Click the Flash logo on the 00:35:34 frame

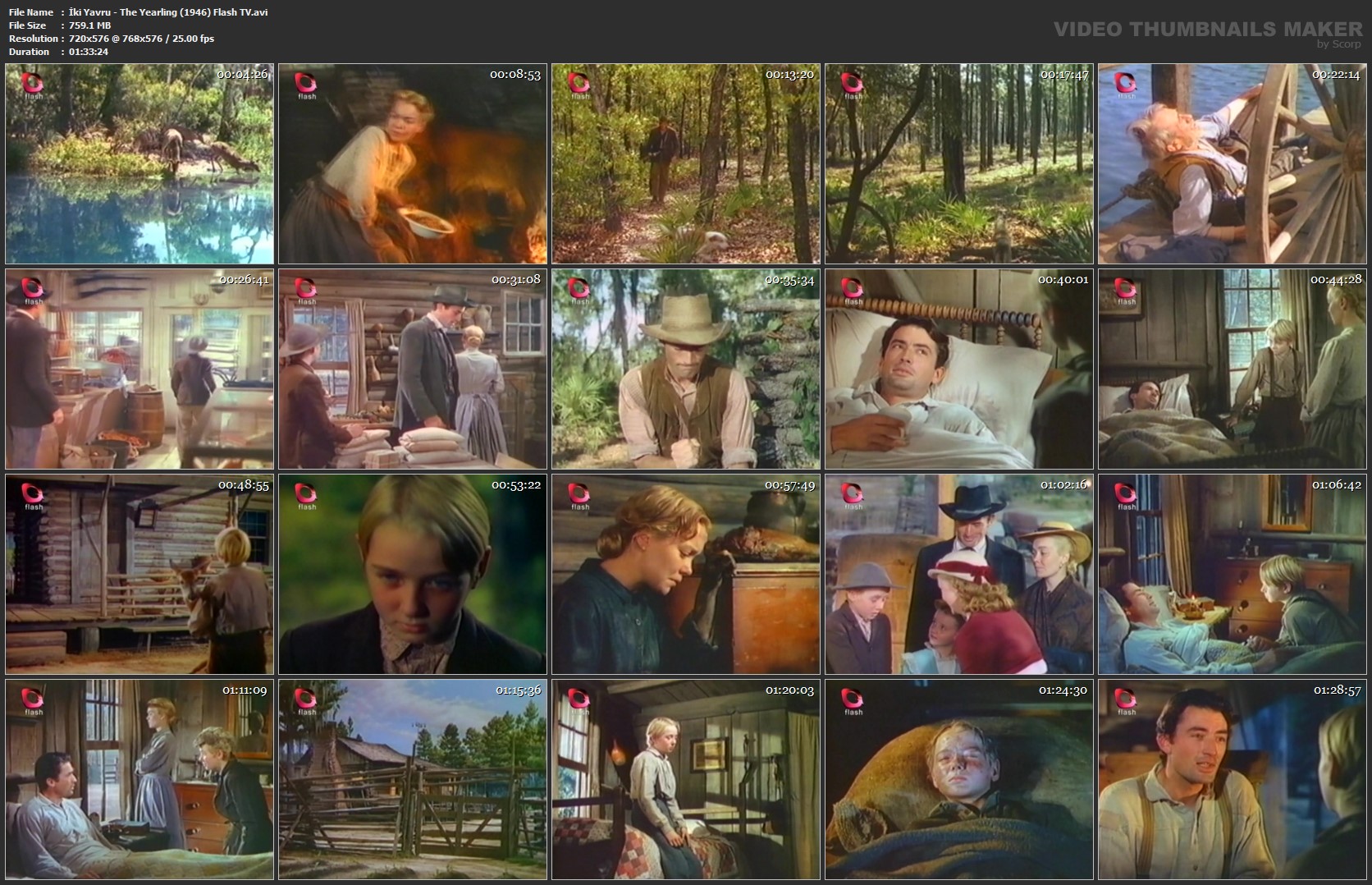pyautogui.click(x=579, y=290)
